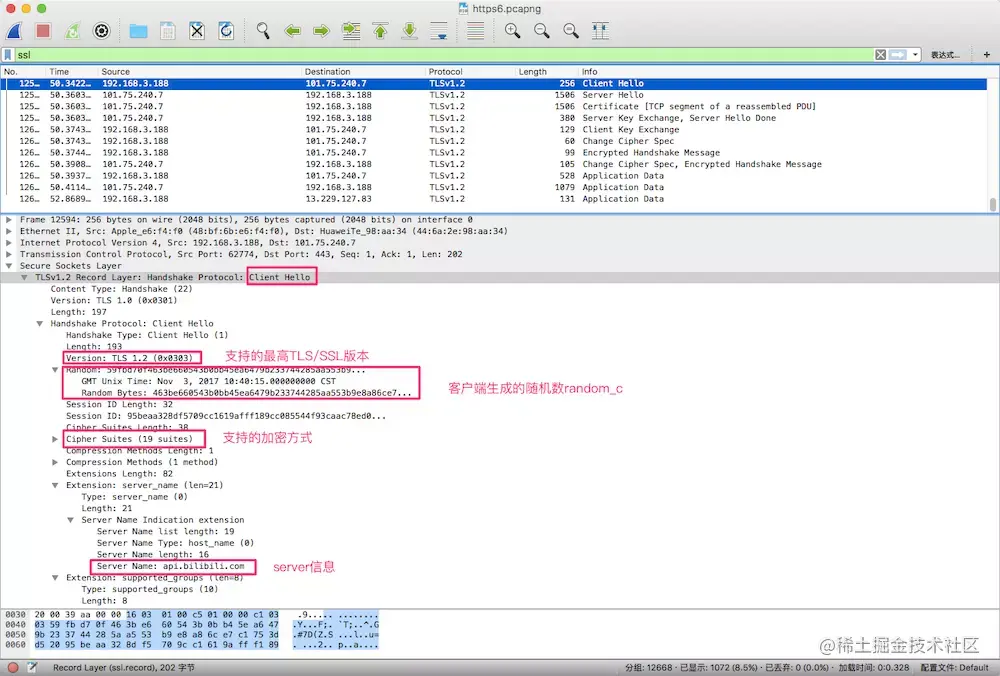Add a filter button with plus
1000x676 pixels.
pos(987,55)
